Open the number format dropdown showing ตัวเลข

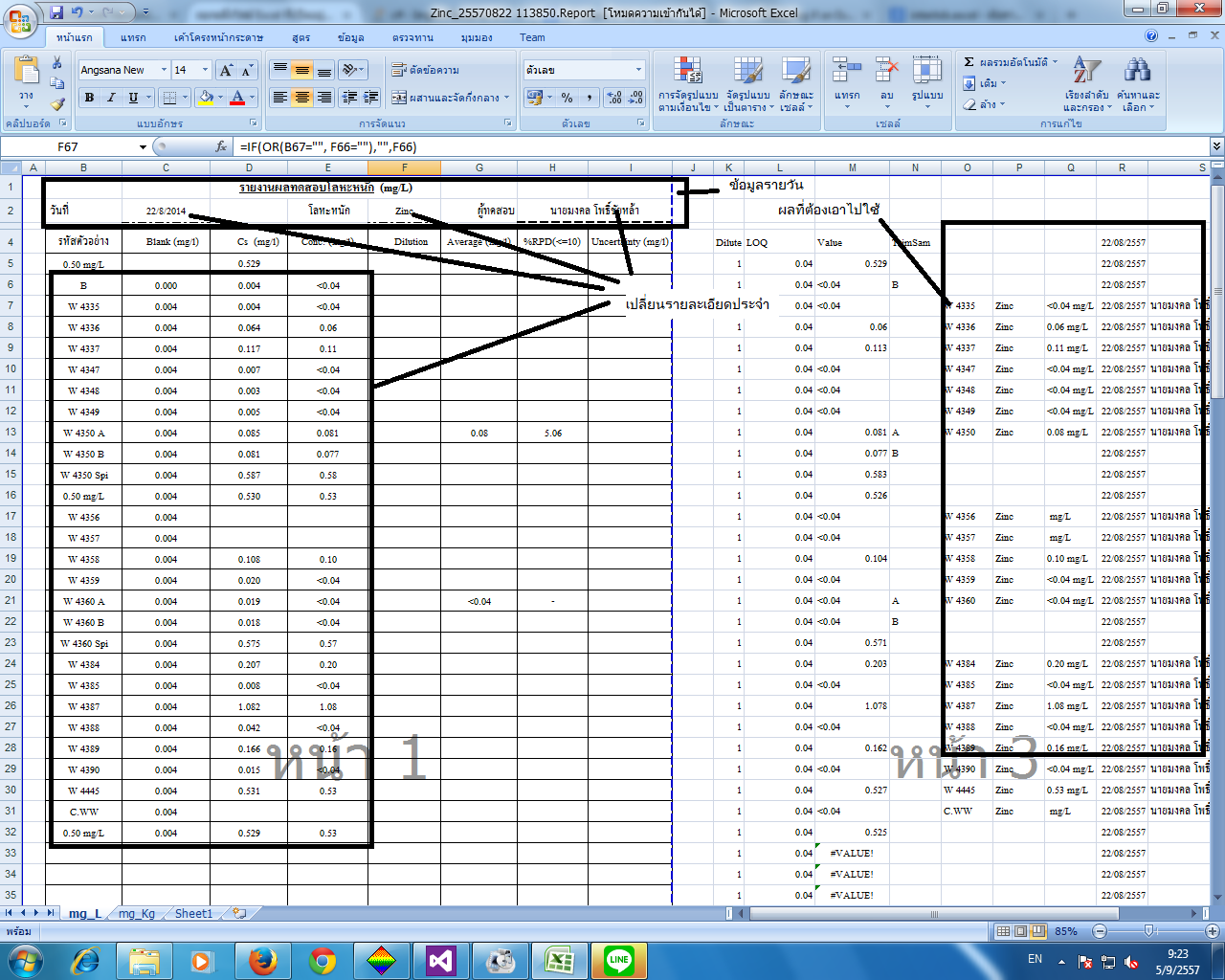click(638, 70)
